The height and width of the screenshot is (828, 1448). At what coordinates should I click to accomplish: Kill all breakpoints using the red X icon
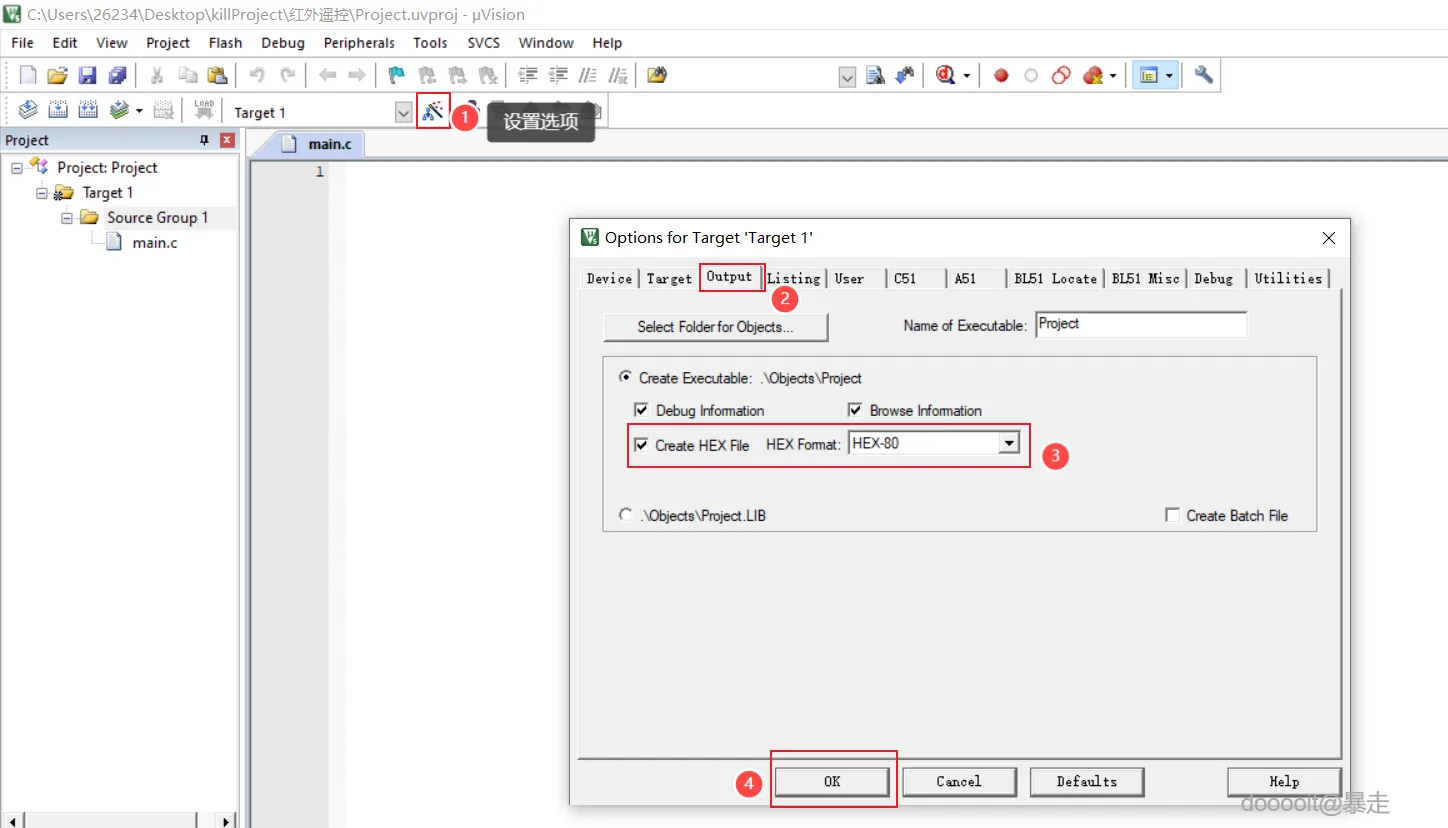click(x=1092, y=75)
